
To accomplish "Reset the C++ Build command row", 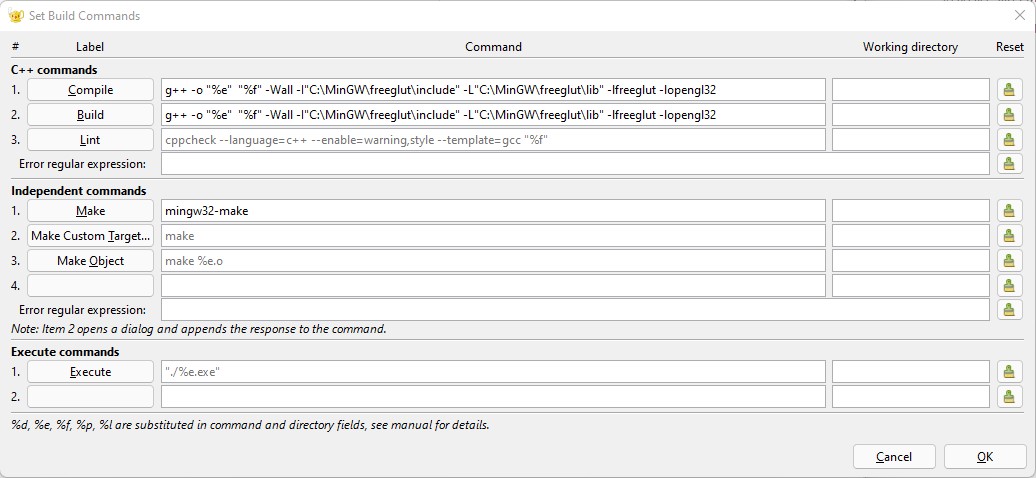I will (x=1008, y=115).
